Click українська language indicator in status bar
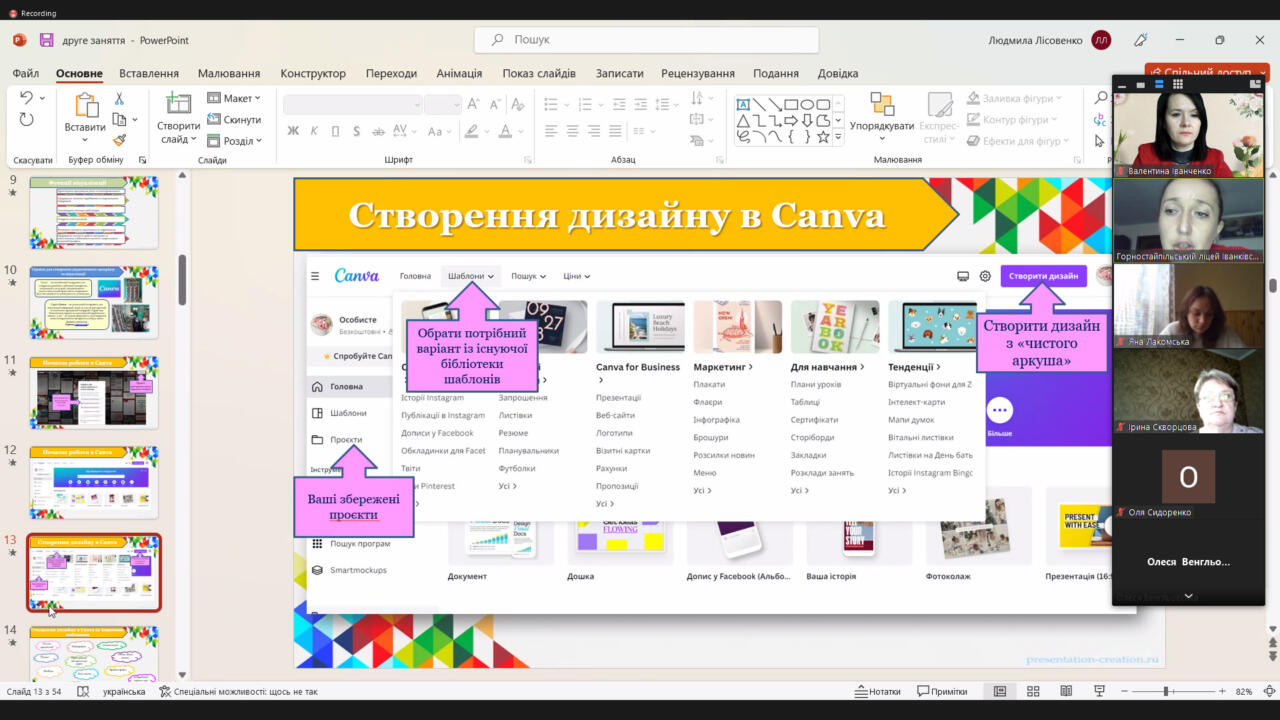Screen dimensions: 1280x720 click(x=124, y=691)
